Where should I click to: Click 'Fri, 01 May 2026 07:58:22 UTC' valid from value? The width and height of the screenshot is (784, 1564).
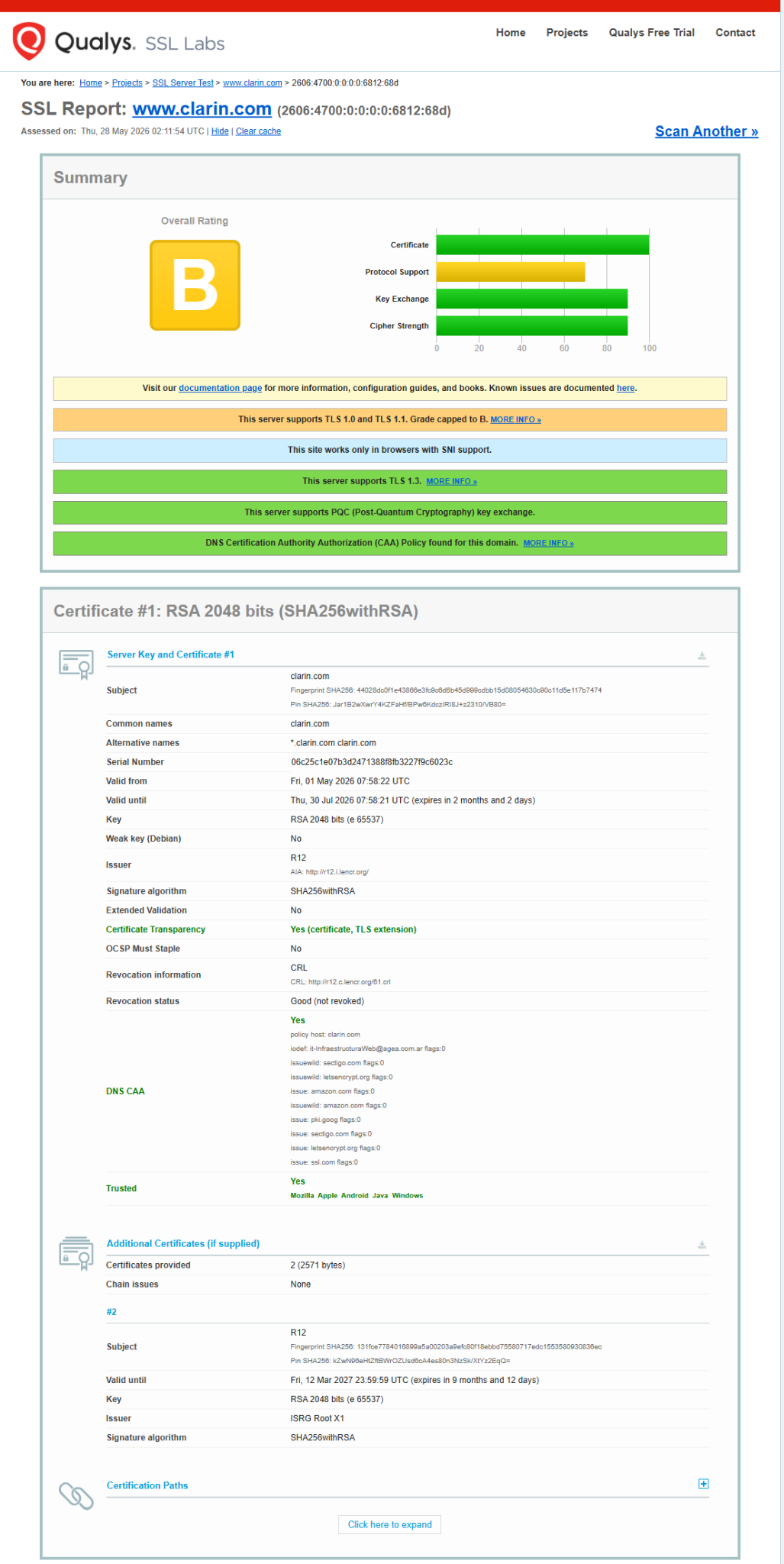click(350, 781)
